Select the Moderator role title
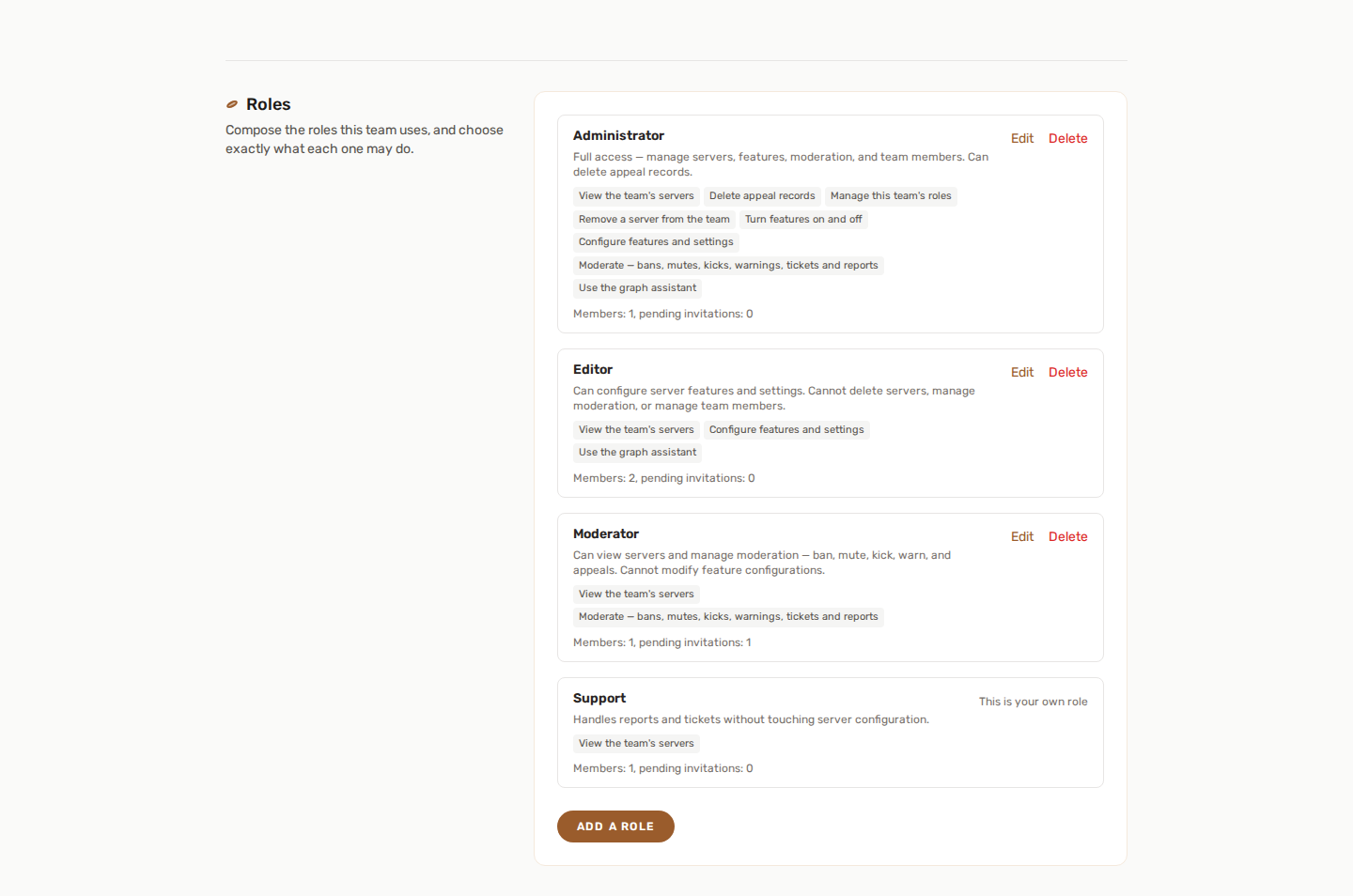The width and height of the screenshot is (1353, 896). (x=606, y=533)
